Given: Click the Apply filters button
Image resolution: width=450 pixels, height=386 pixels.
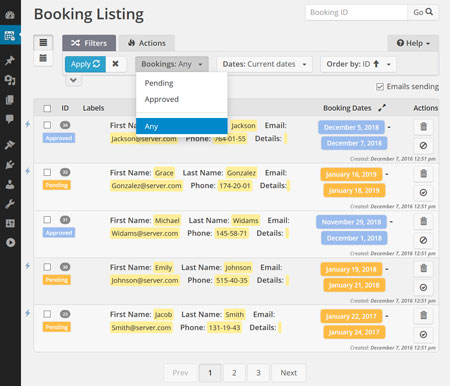Looking at the screenshot, I should tap(85, 64).
